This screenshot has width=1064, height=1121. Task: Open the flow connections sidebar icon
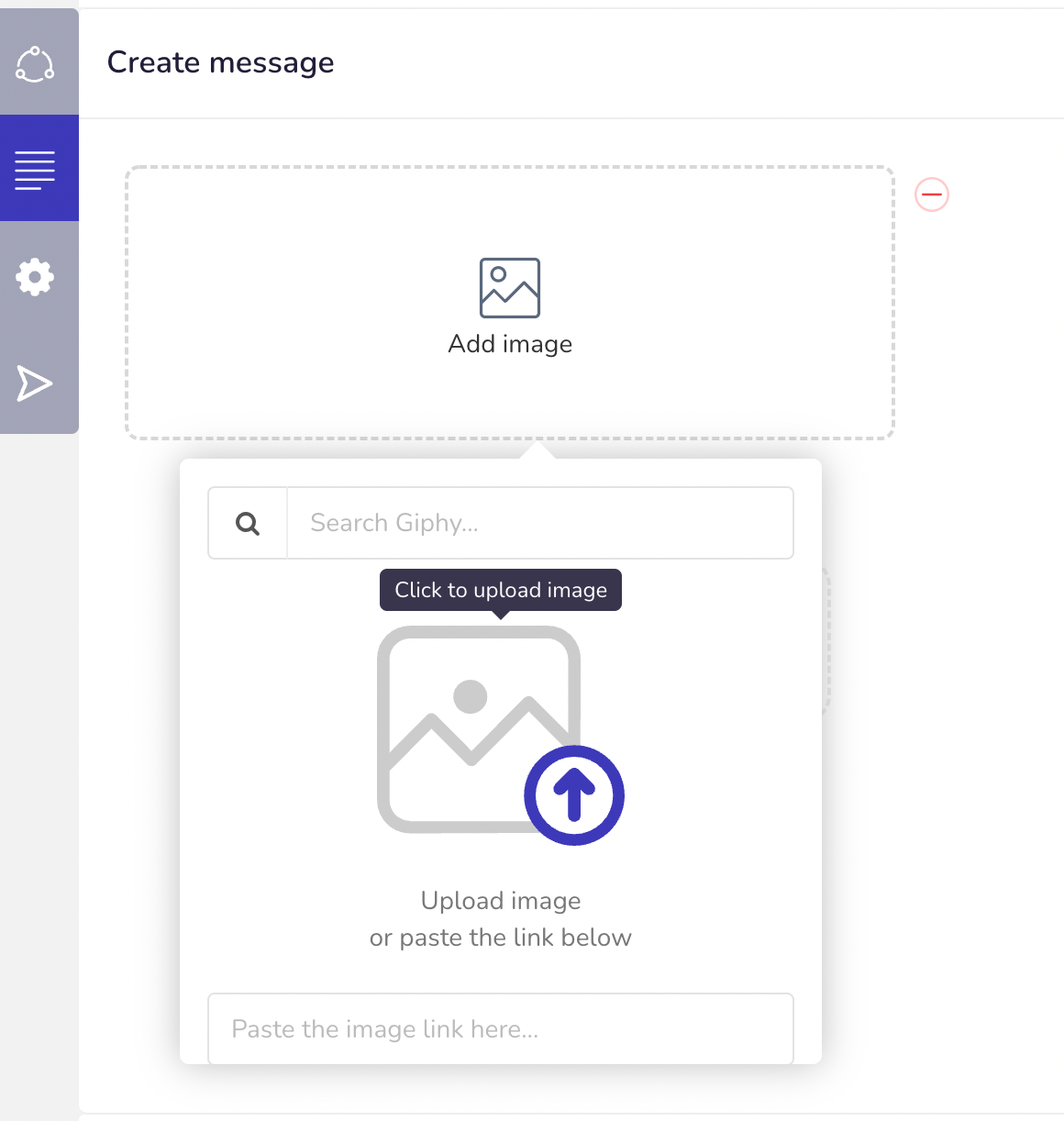tap(35, 64)
